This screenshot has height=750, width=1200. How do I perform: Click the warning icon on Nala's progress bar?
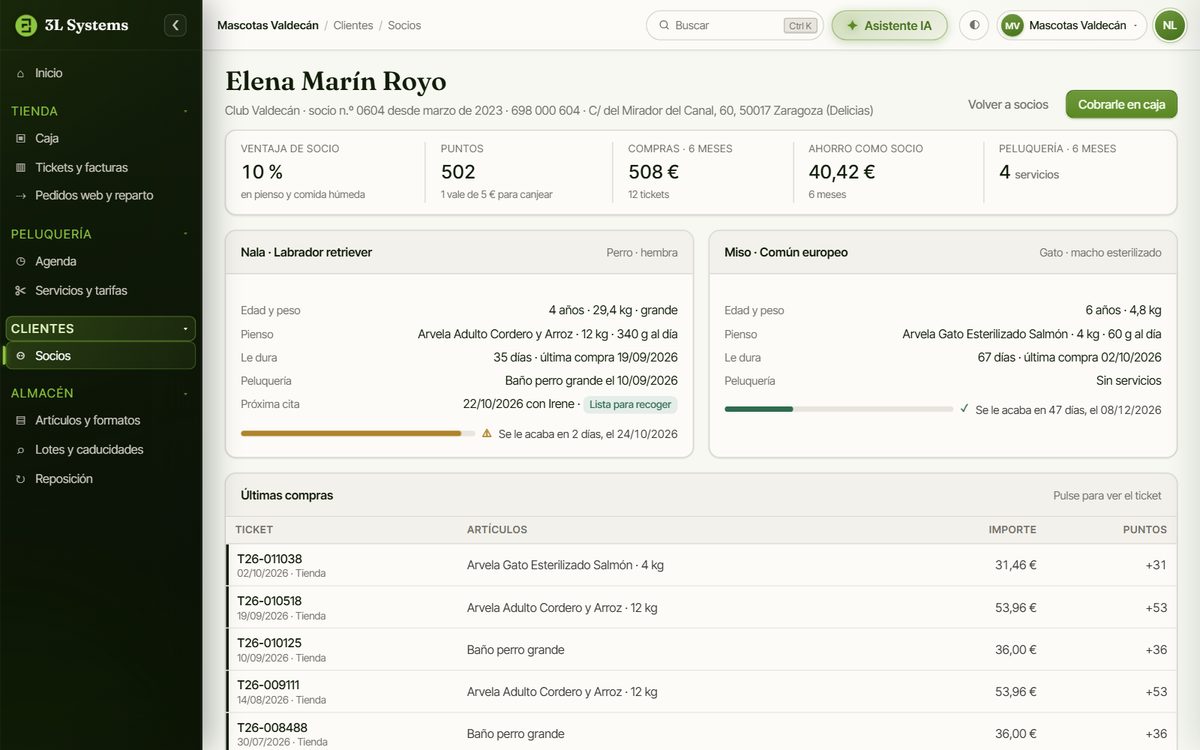coord(487,434)
